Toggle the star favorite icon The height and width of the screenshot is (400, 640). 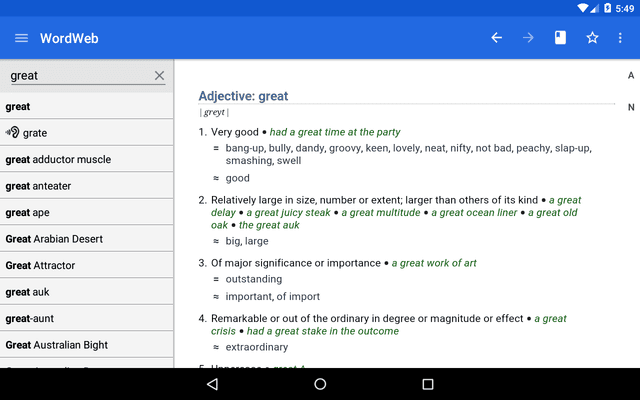coord(592,38)
